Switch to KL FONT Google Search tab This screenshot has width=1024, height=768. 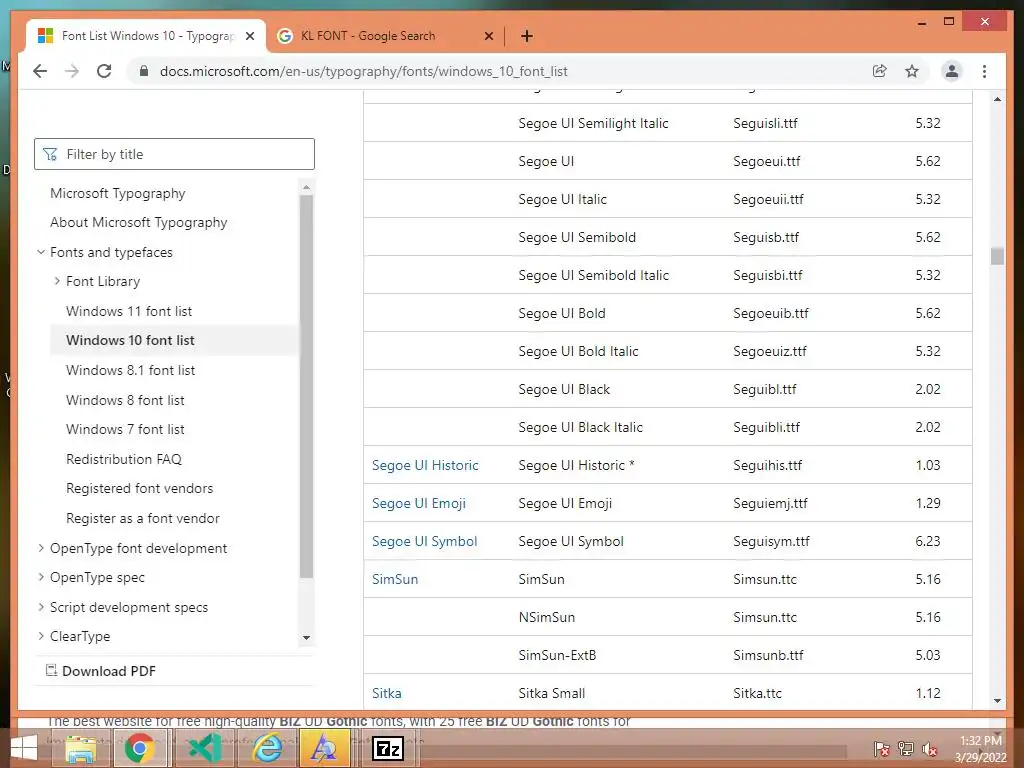click(368, 36)
